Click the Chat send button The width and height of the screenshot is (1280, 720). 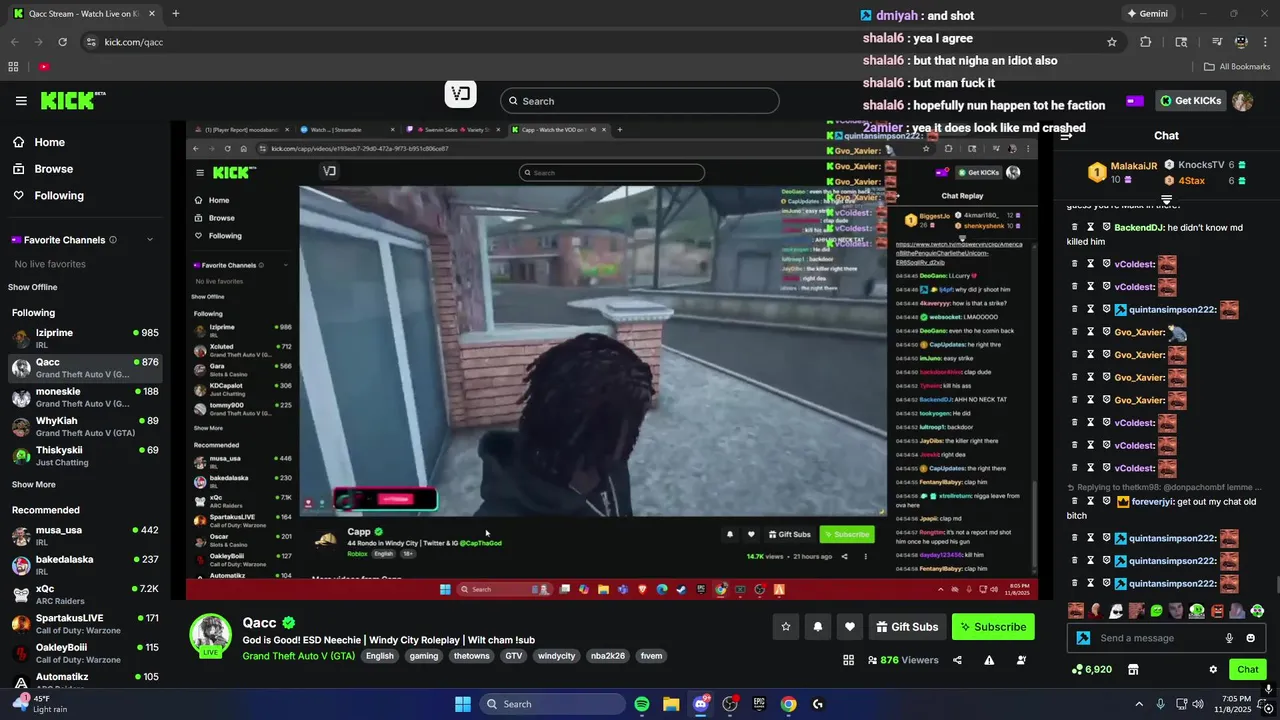click(1248, 669)
